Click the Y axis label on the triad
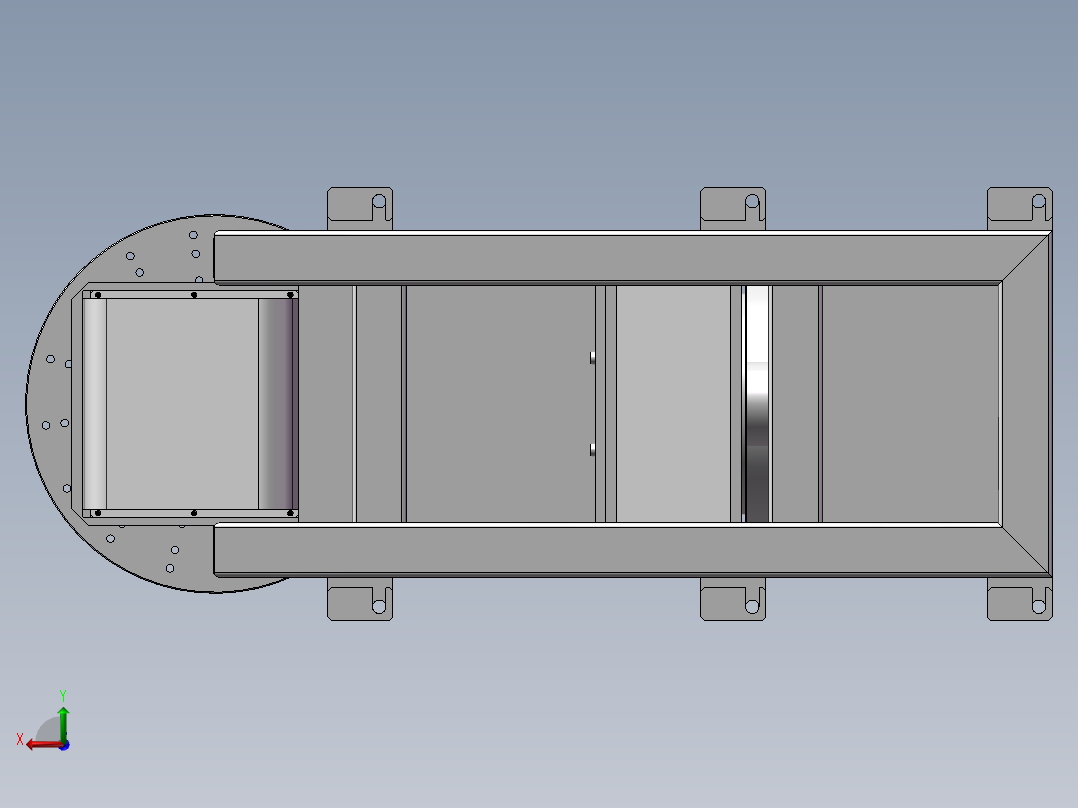 63,695
